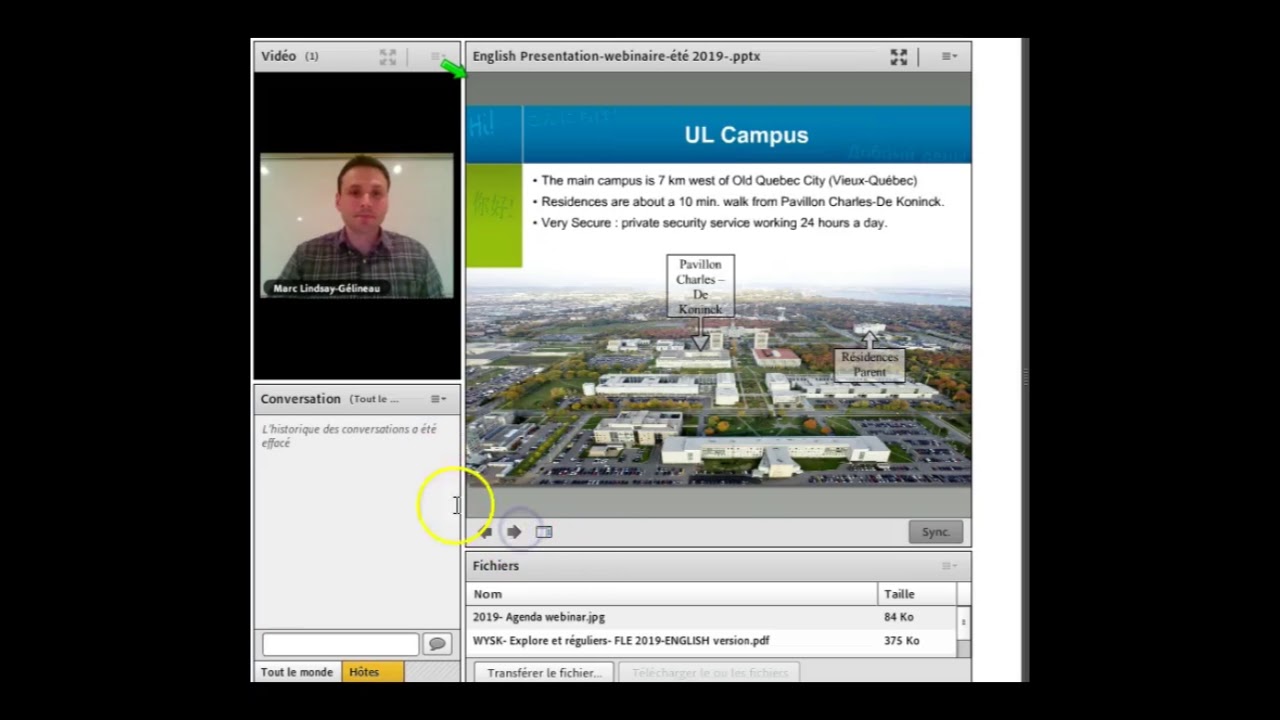The image size is (1280, 720).
Task: Open the Vidéo pod options menu
Action: click(x=437, y=57)
